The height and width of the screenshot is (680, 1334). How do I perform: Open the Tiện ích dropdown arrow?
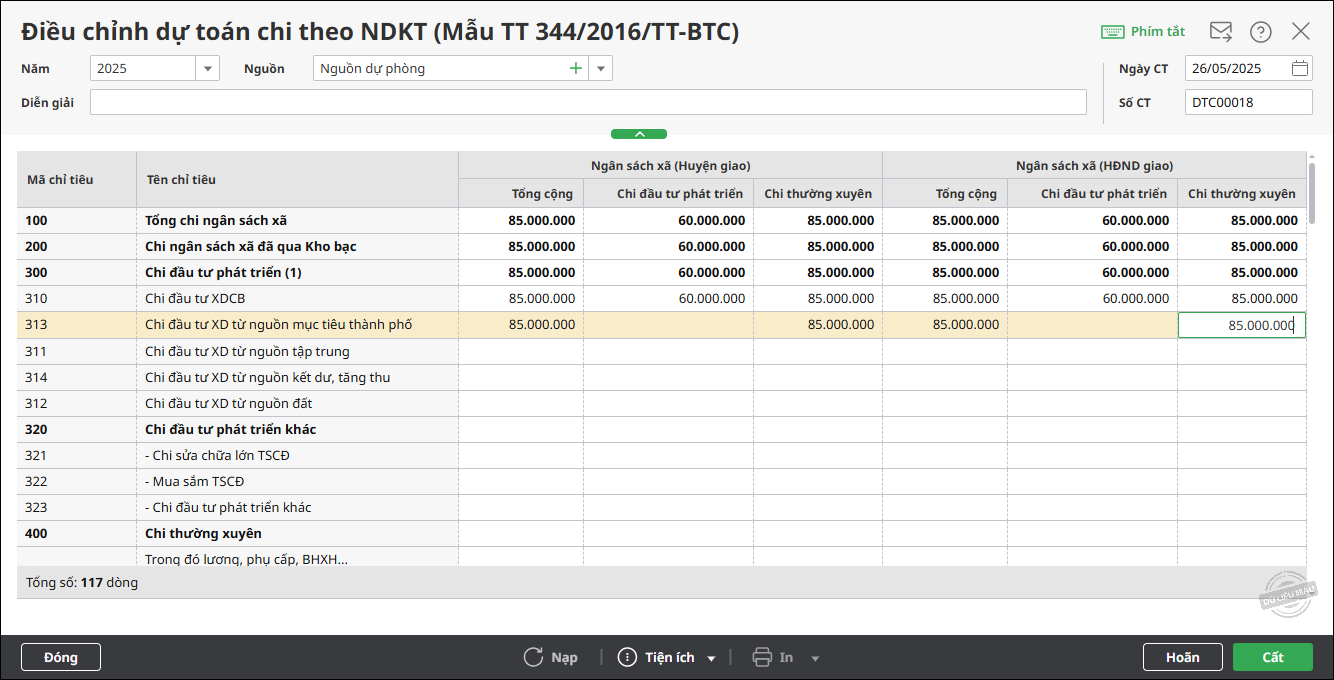[711, 658]
